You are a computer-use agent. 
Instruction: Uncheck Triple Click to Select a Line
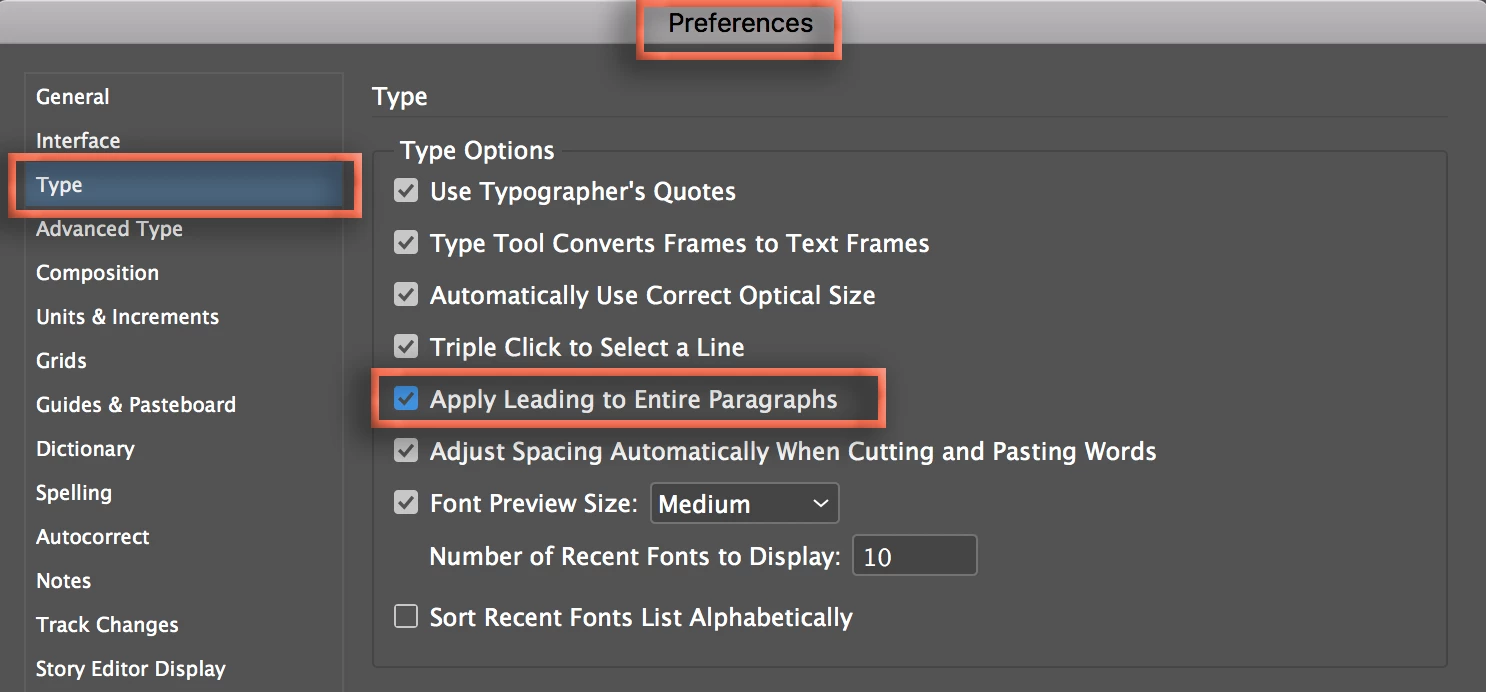406,347
